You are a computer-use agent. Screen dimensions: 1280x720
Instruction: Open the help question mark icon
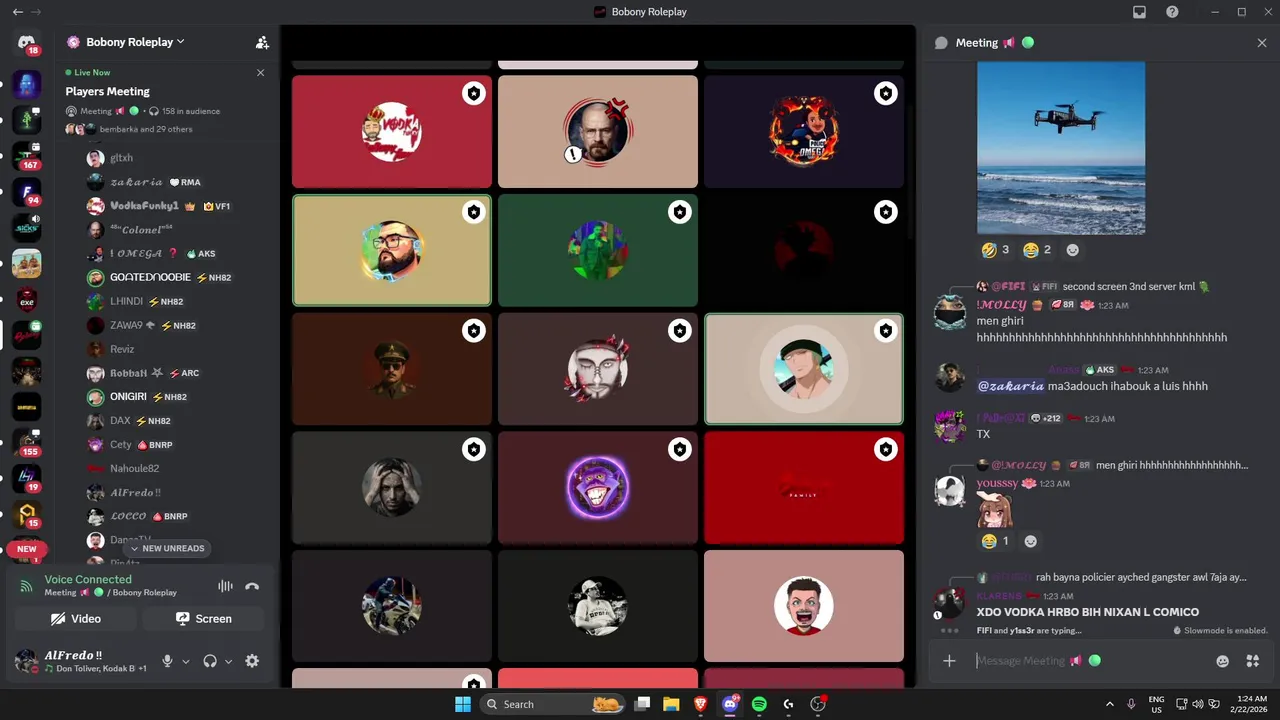(1172, 12)
